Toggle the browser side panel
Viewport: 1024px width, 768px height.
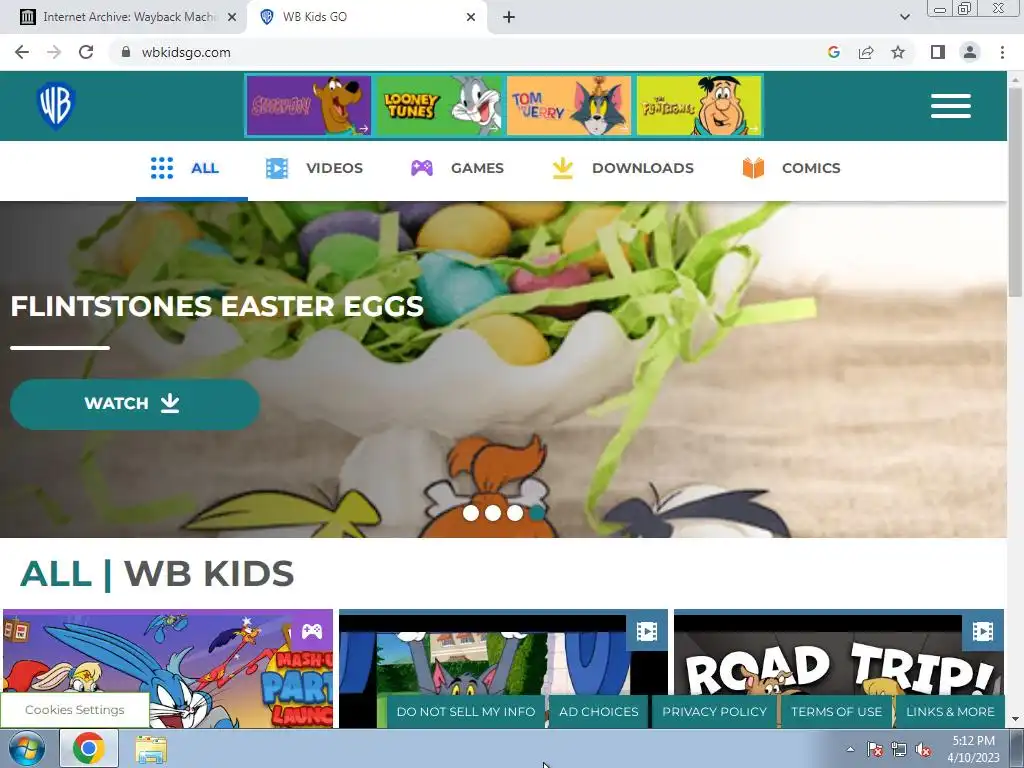tap(938, 52)
